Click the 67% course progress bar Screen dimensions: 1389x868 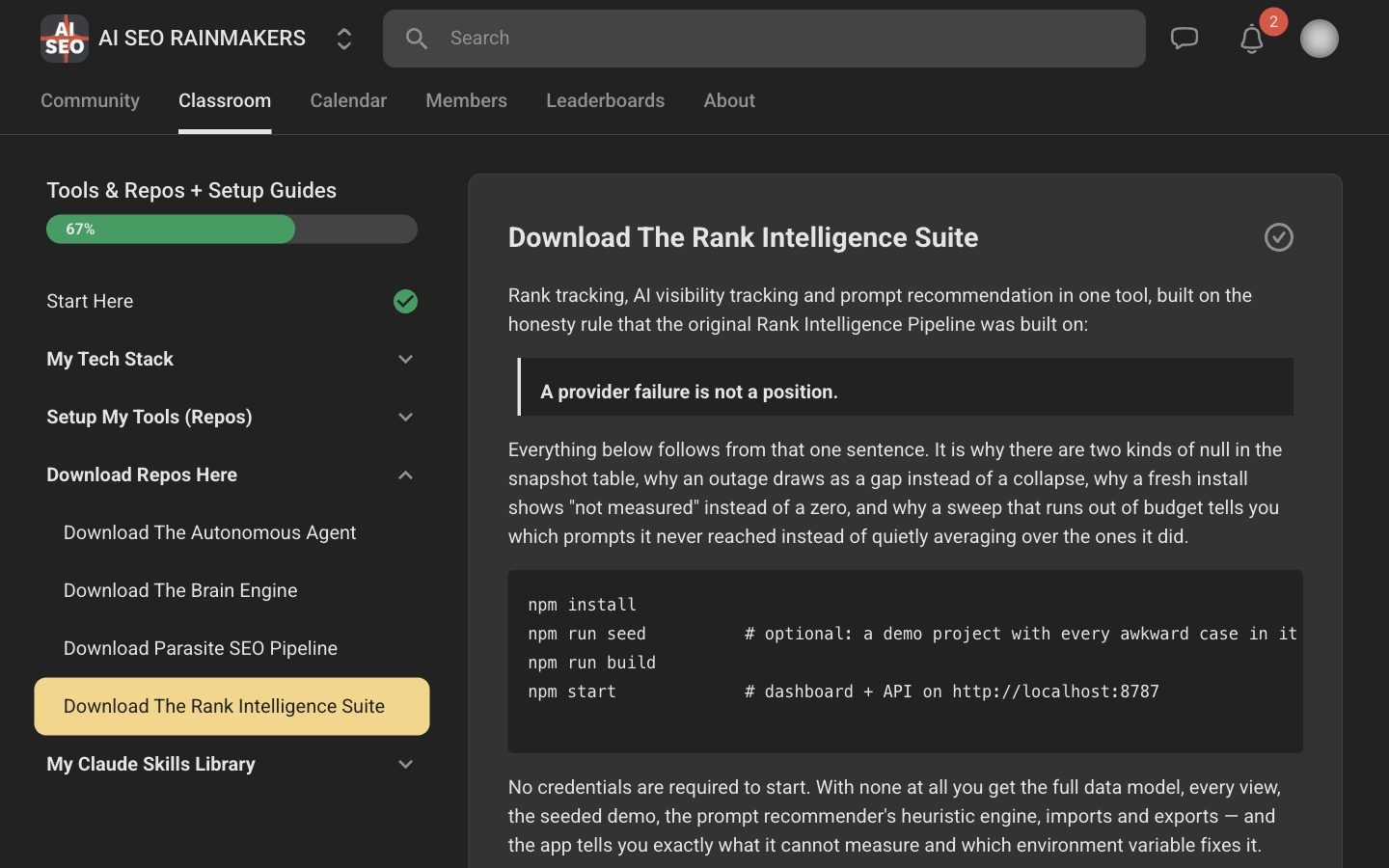(x=231, y=230)
